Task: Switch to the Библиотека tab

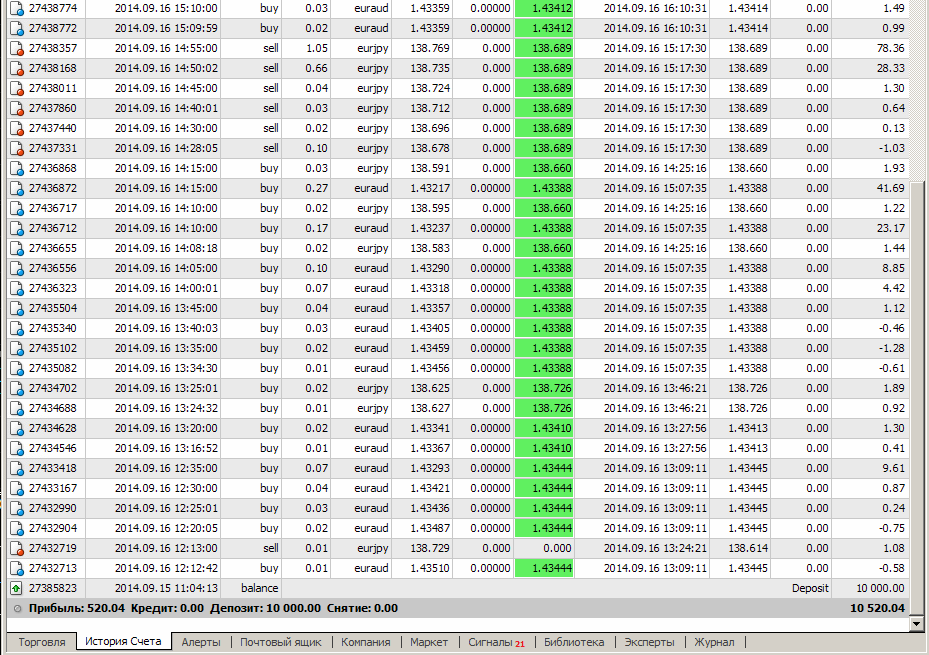Action: 574,642
